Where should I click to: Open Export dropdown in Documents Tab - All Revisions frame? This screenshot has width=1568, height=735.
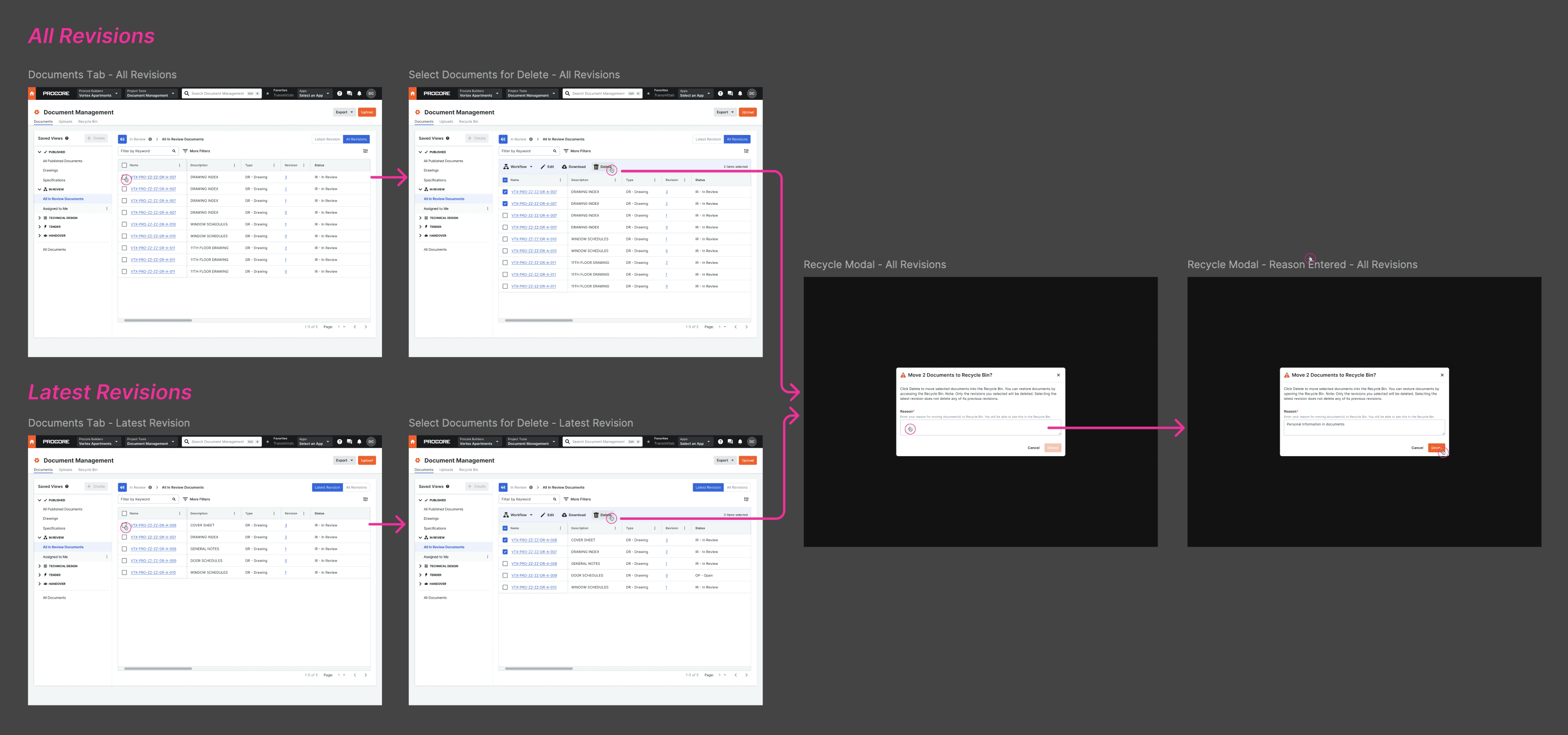(x=344, y=112)
